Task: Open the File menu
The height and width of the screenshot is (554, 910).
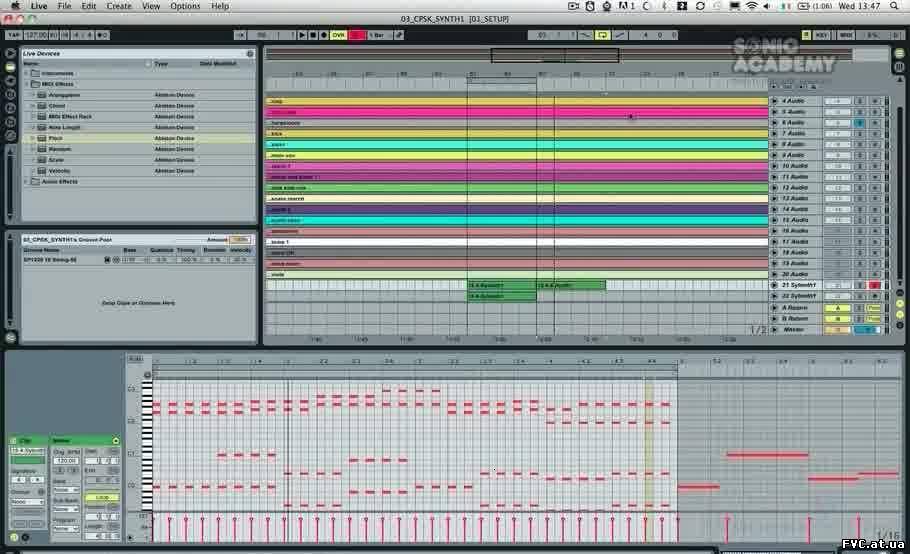Action: (x=64, y=6)
